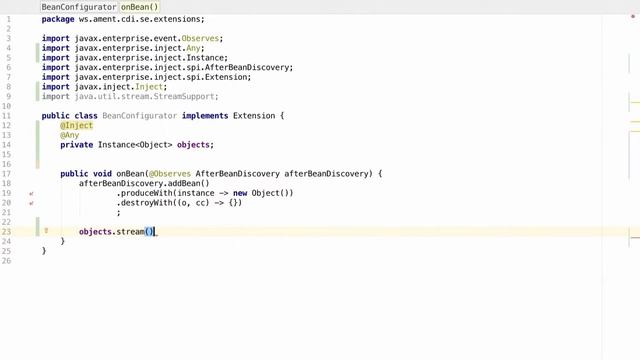Click the red error status indicator
Image resolution: width=640 pixels, height=360 pixels.
(x=633, y=16)
